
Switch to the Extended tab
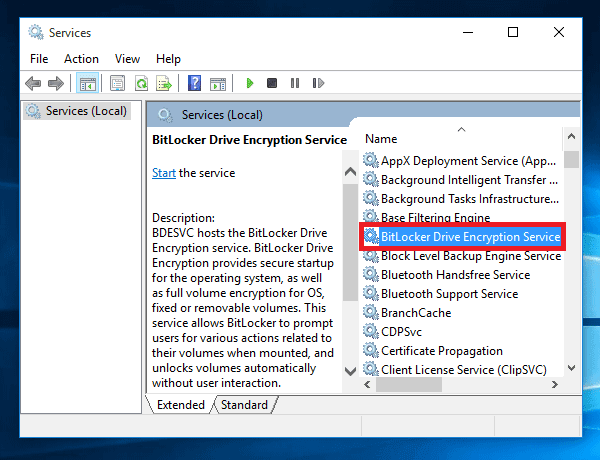coord(181,405)
